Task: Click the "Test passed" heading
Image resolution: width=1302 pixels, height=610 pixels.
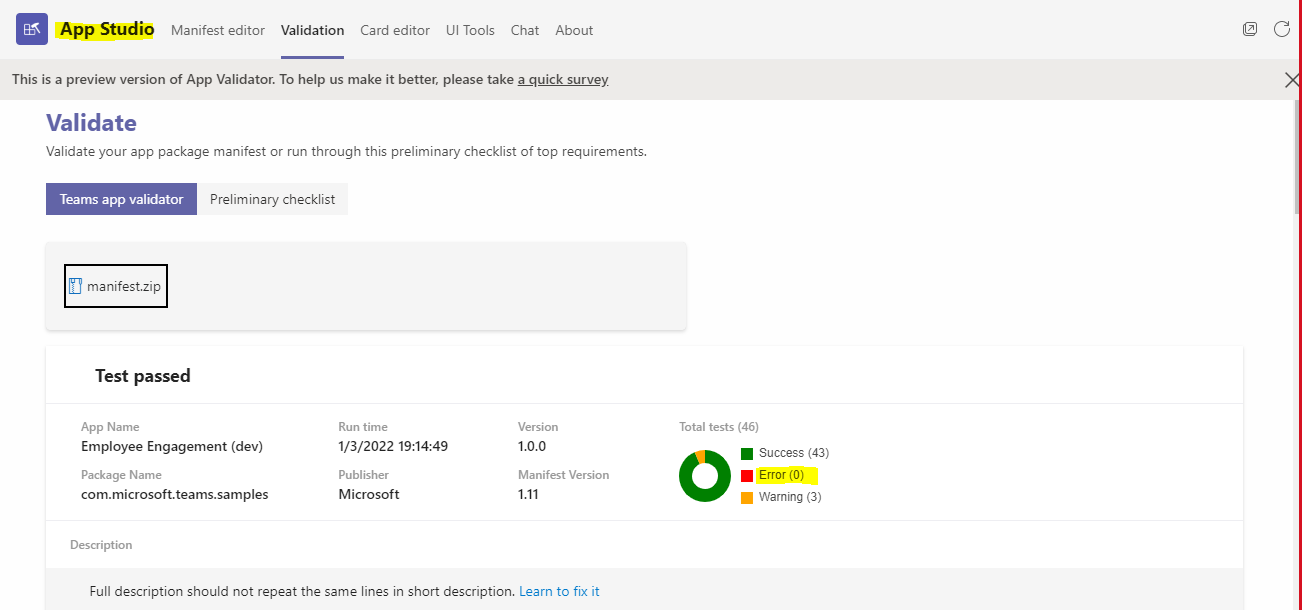Action: 143,376
